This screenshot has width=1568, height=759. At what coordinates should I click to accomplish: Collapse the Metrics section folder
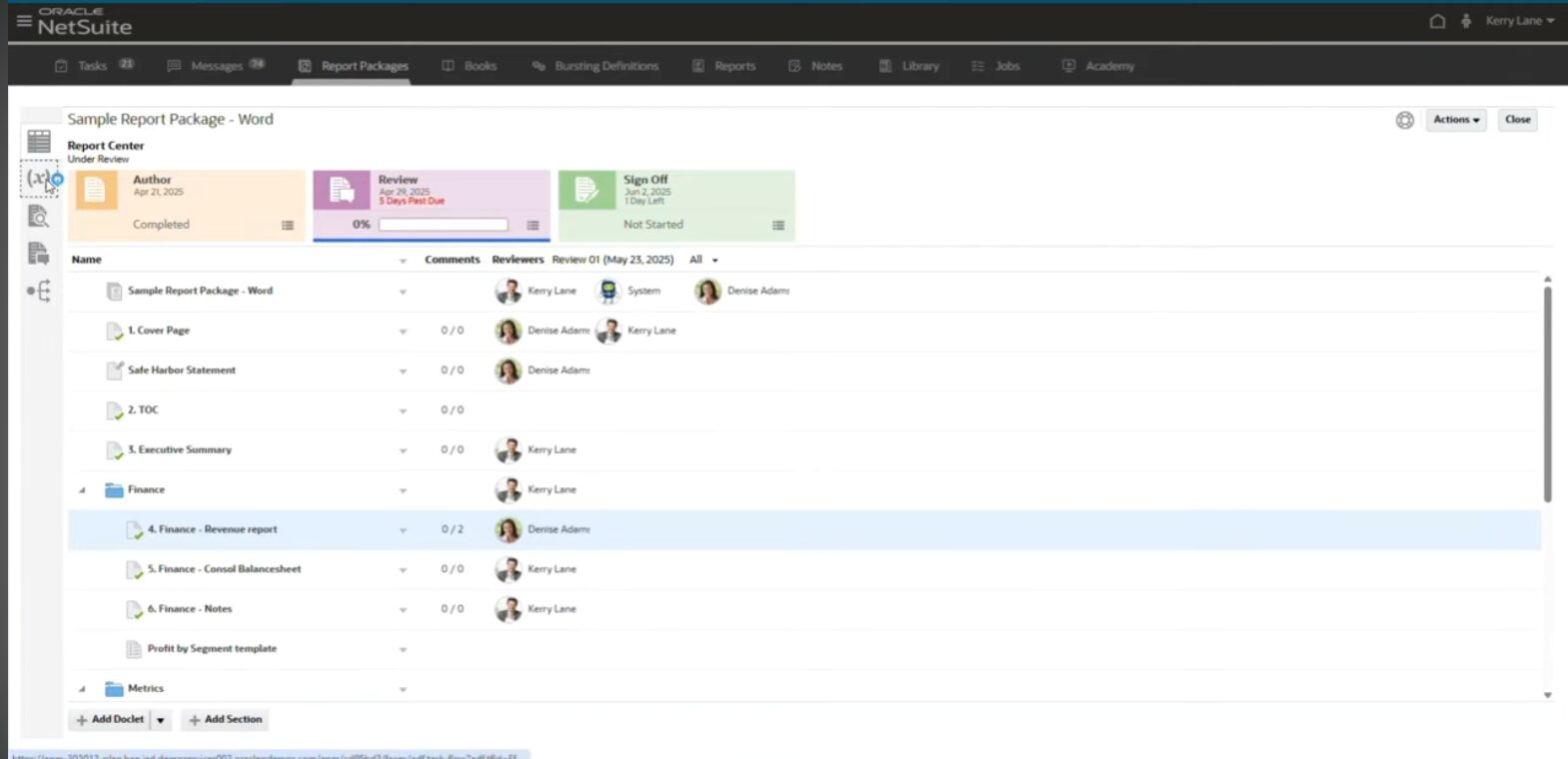(82, 689)
